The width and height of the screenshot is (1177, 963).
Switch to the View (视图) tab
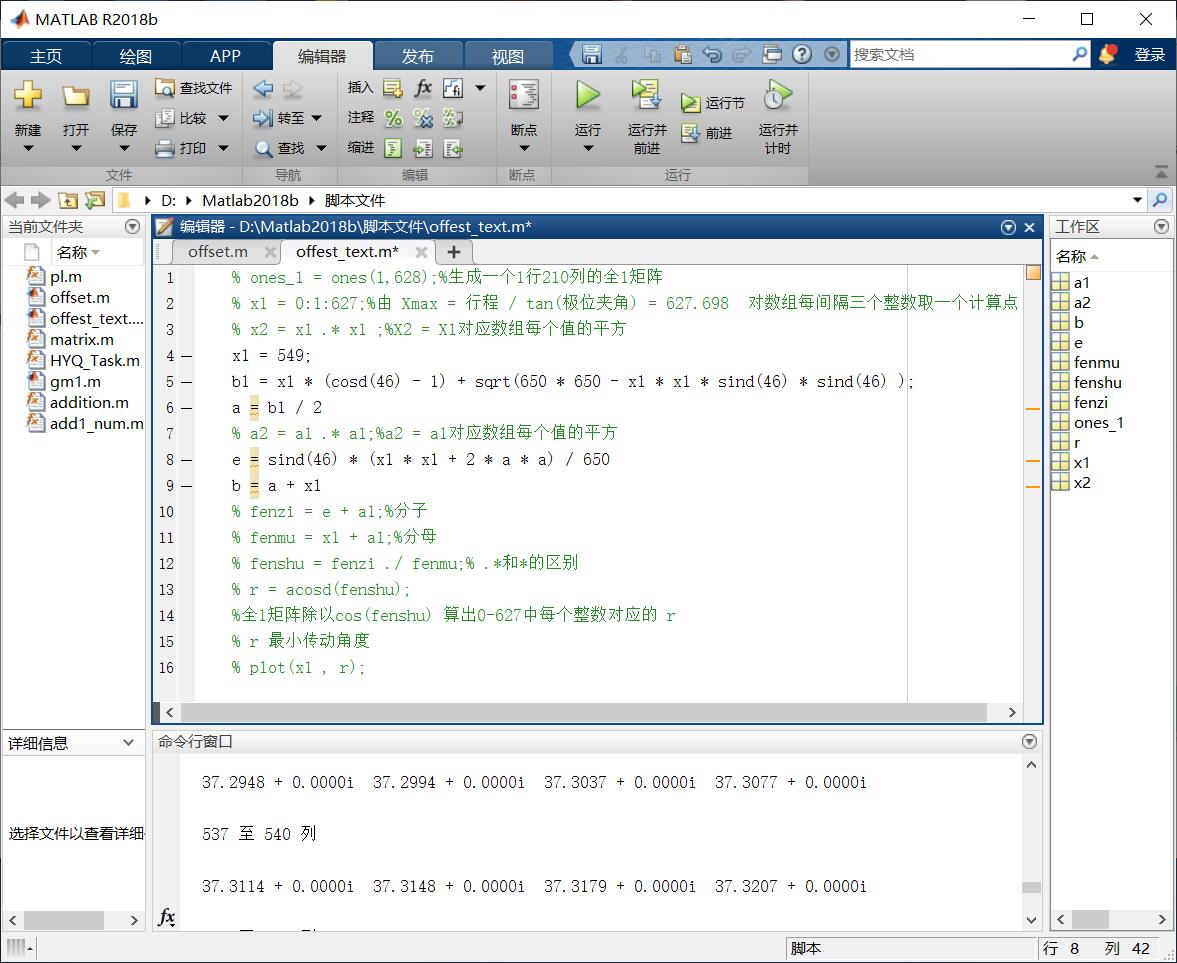point(508,56)
